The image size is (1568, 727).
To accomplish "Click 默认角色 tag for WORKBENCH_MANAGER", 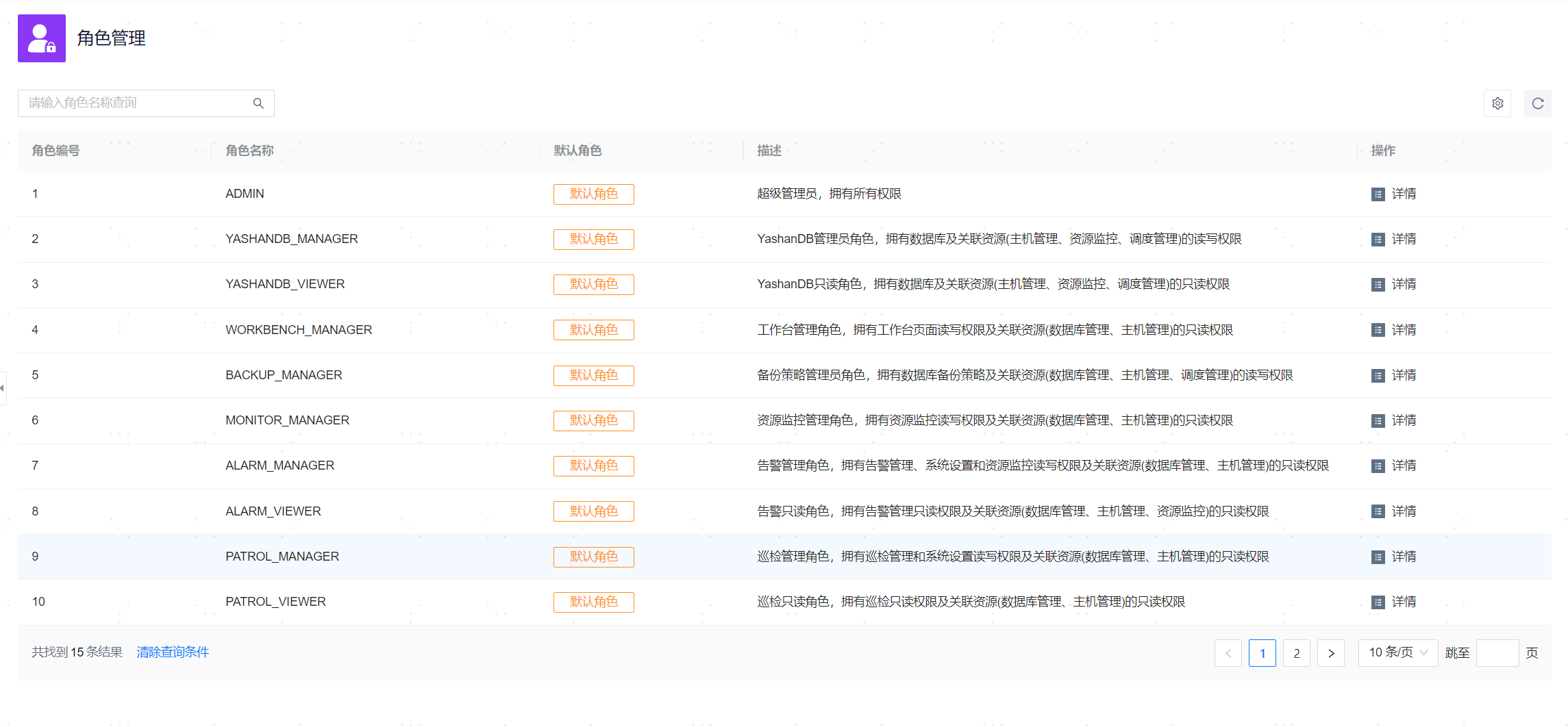I will click(x=593, y=330).
